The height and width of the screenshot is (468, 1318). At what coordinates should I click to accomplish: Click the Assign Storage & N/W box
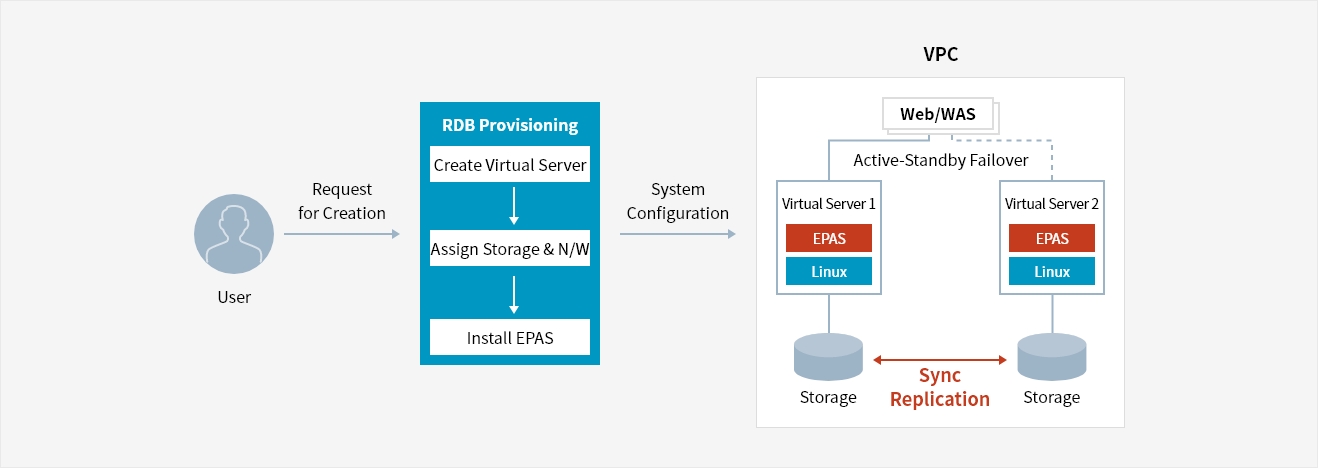point(510,250)
